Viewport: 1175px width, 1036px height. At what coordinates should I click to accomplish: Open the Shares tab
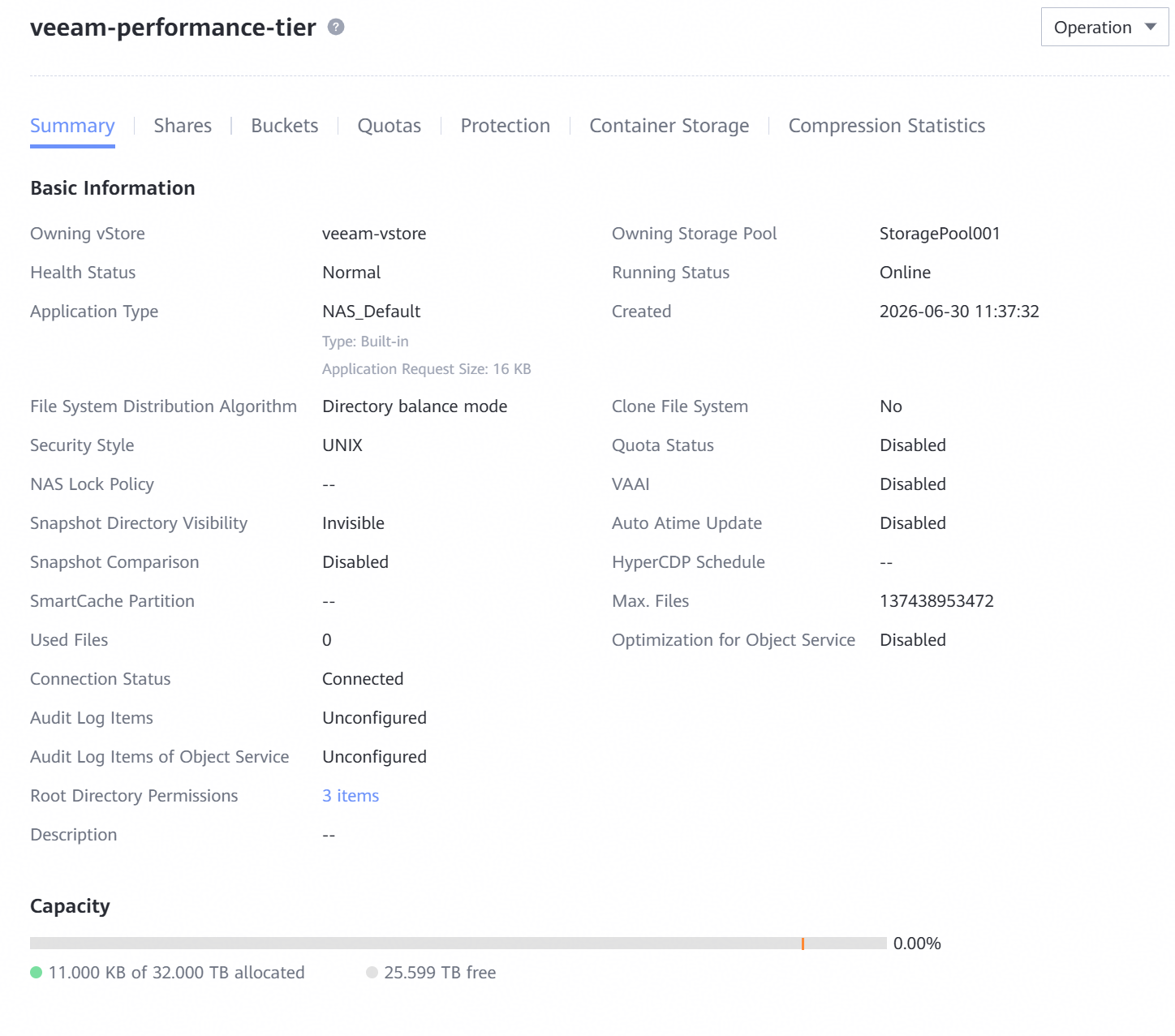183,126
